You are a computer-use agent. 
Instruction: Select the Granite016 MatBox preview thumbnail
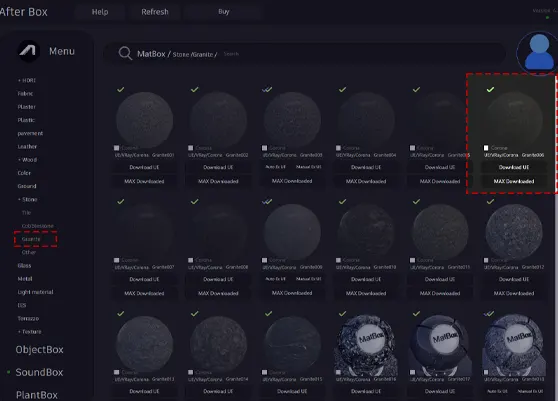[366, 344]
